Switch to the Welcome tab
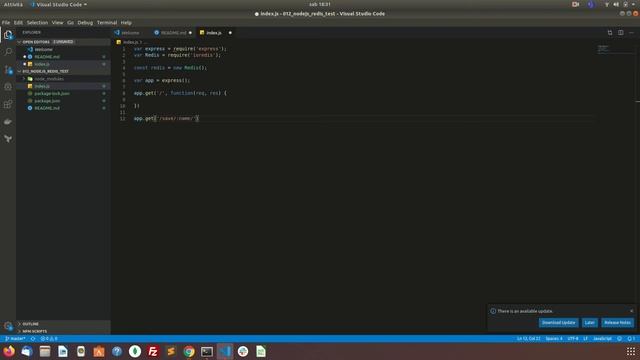 click(130, 33)
